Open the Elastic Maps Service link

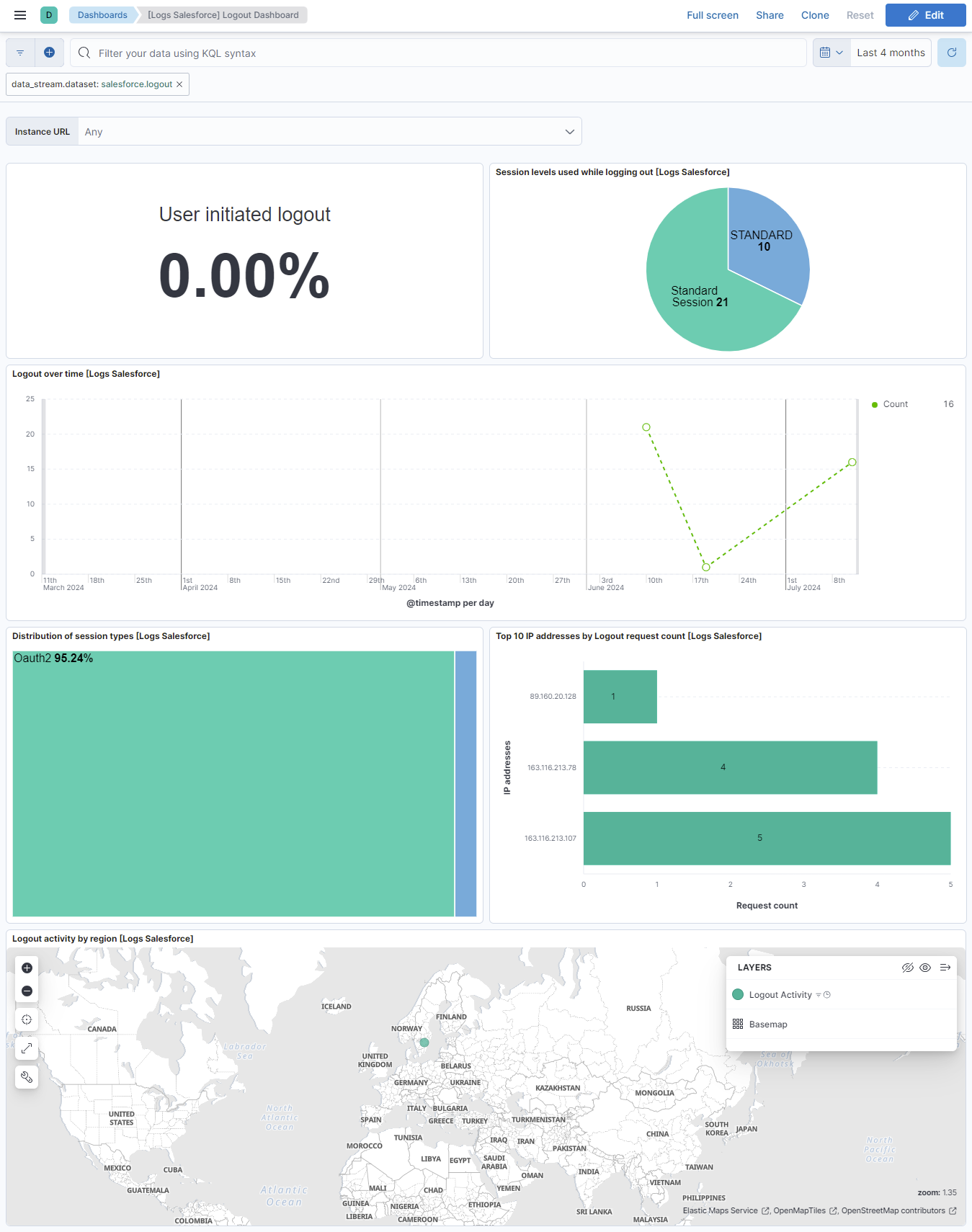[x=721, y=1210]
